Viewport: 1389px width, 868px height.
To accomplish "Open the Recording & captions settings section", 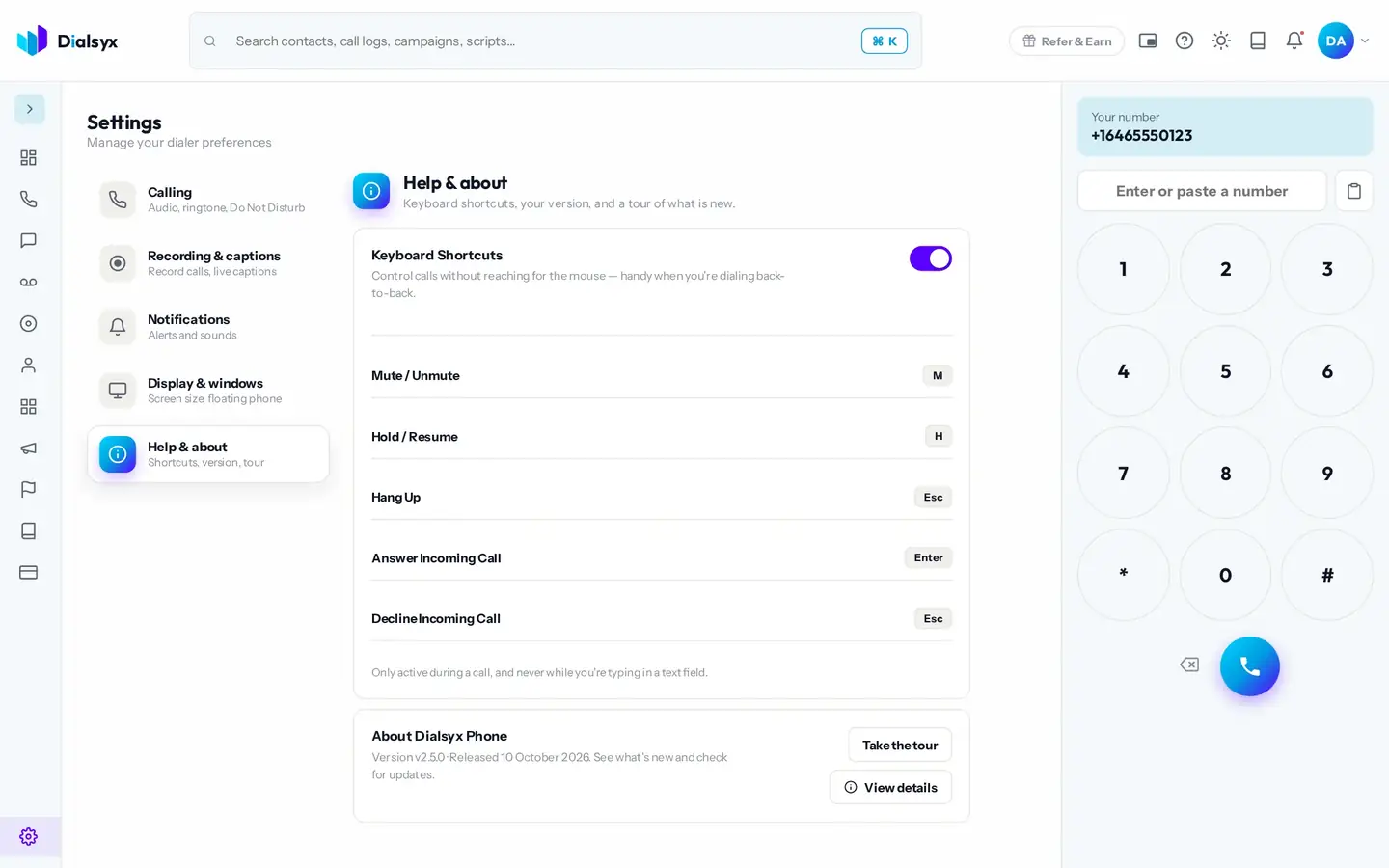I will tap(208, 263).
